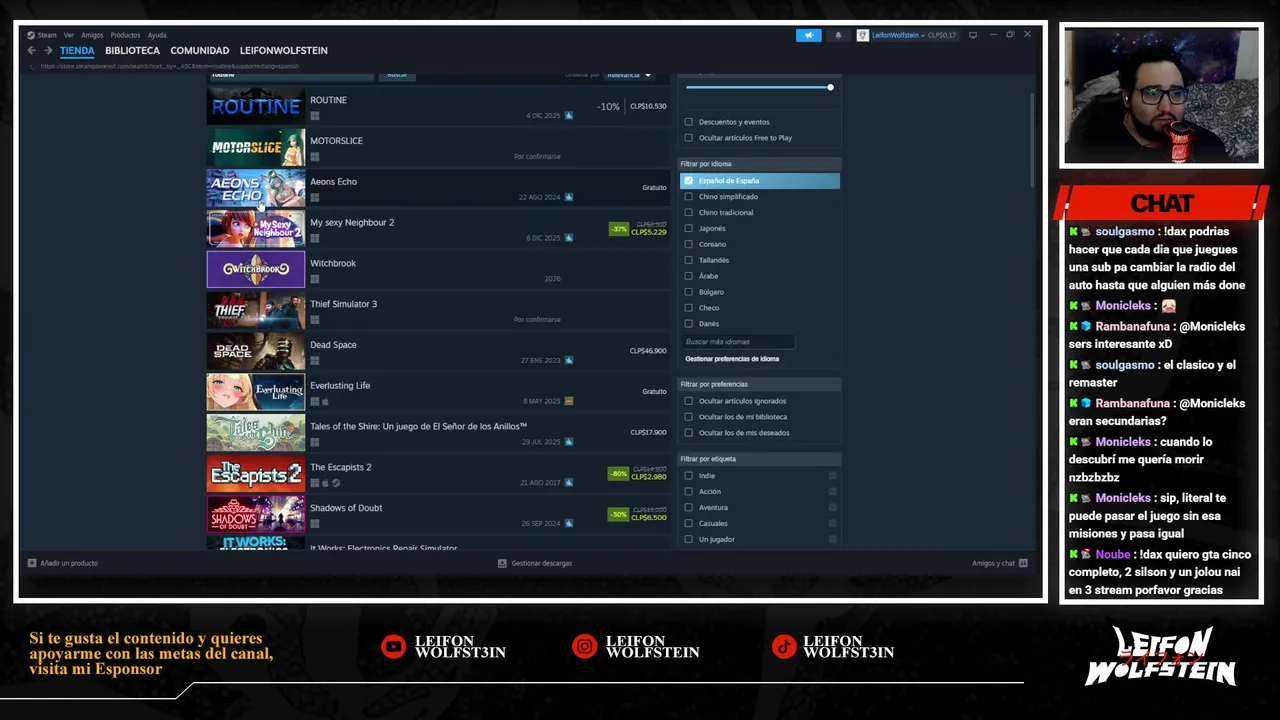Click the review icon on The Escapists 2 row
The height and width of the screenshot is (720, 1280).
569,483
